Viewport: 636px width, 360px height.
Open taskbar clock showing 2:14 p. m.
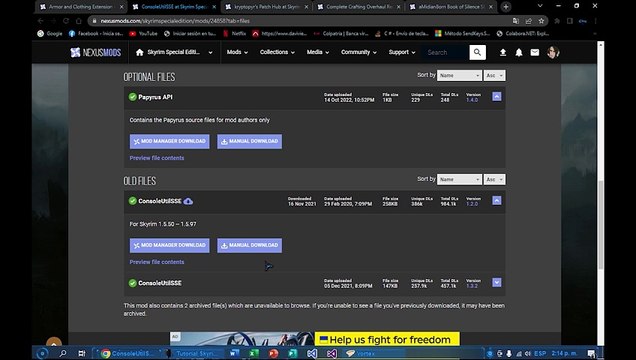click(x=564, y=354)
